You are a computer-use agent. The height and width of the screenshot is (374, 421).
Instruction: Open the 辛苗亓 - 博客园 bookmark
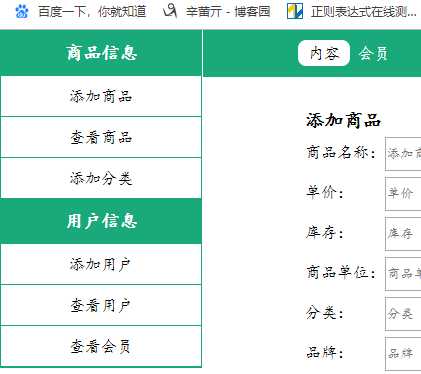[x=216, y=11]
